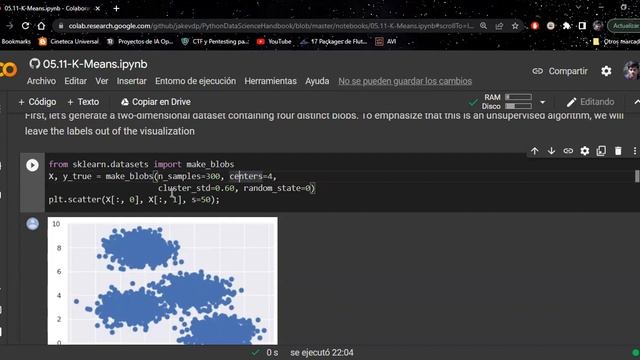Click Actualizar browser update button
The image size is (640, 360).
624,26
